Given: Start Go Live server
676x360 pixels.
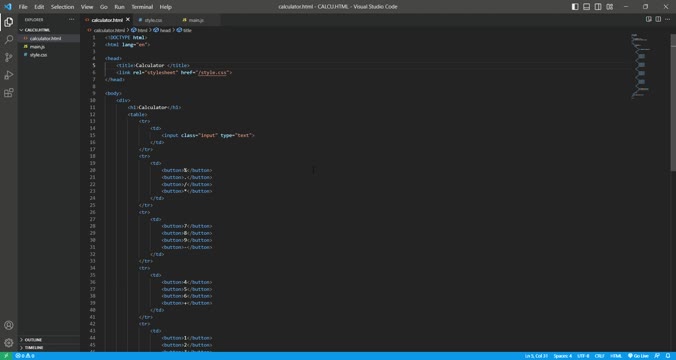Looking at the screenshot, I should click(638, 356).
